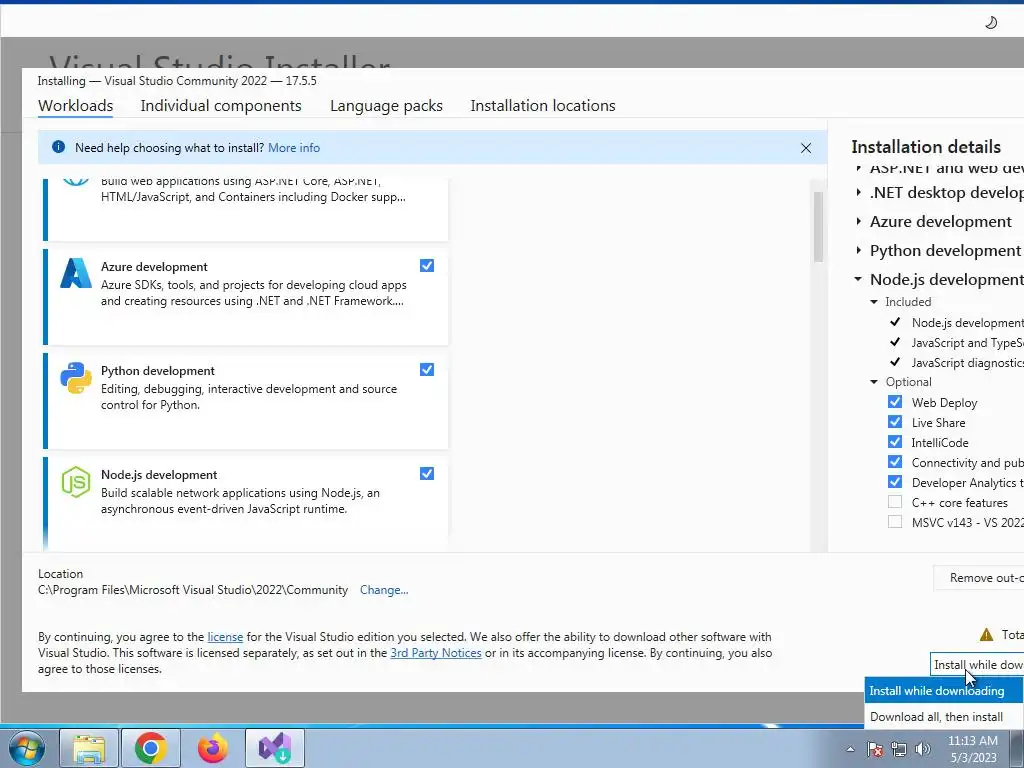Click the volume speaker tray icon

922,749
